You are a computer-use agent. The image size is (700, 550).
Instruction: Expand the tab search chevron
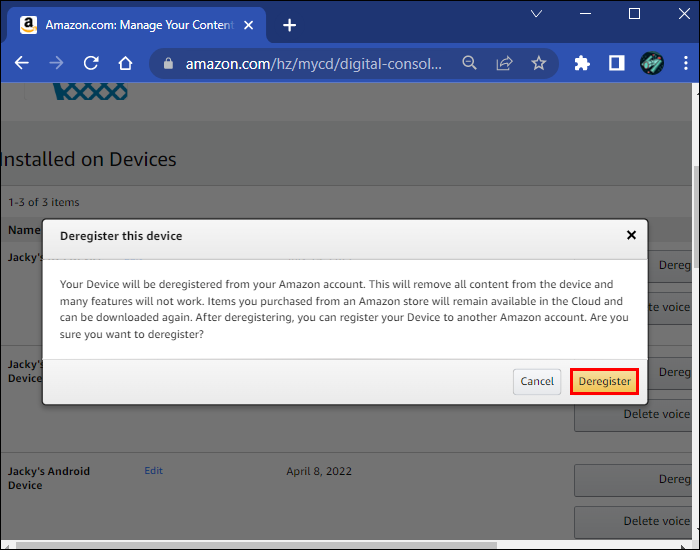537,14
